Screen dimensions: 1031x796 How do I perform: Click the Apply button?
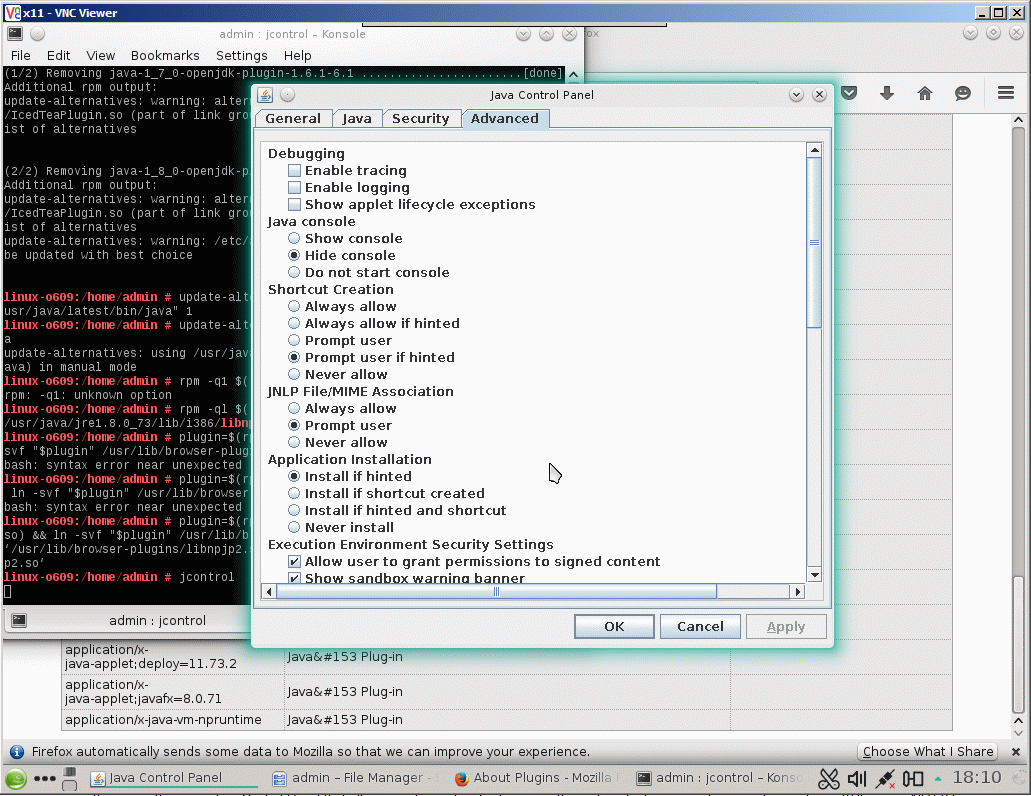click(x=786, y=626)
